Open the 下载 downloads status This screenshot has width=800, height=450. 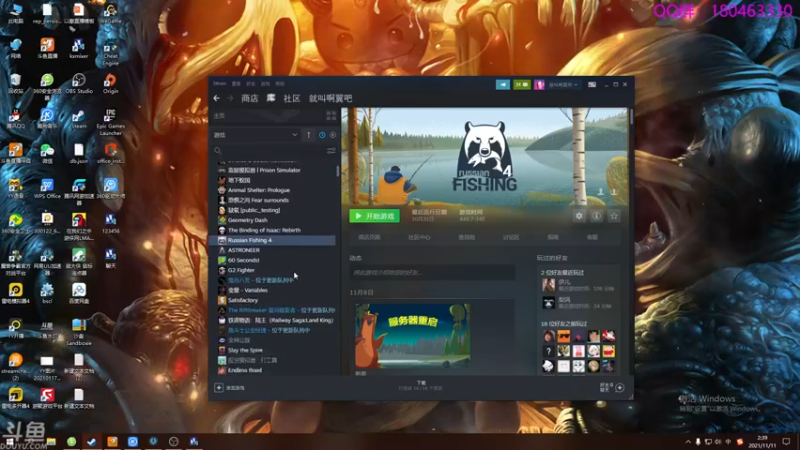point(421,385)
